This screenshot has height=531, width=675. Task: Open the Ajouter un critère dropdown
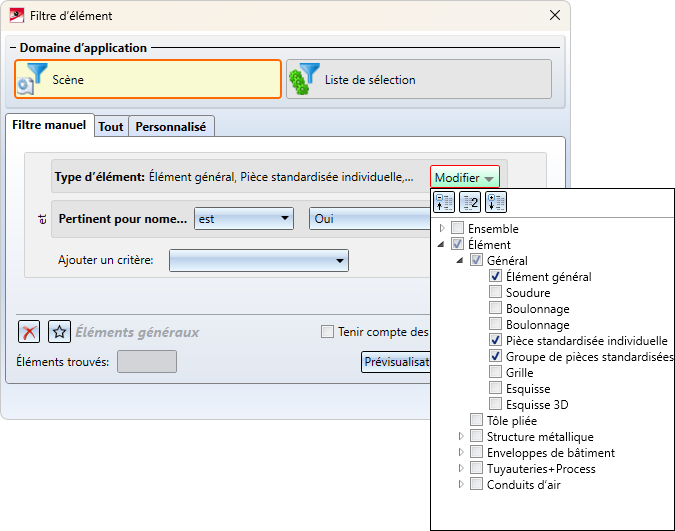point(259,261)
